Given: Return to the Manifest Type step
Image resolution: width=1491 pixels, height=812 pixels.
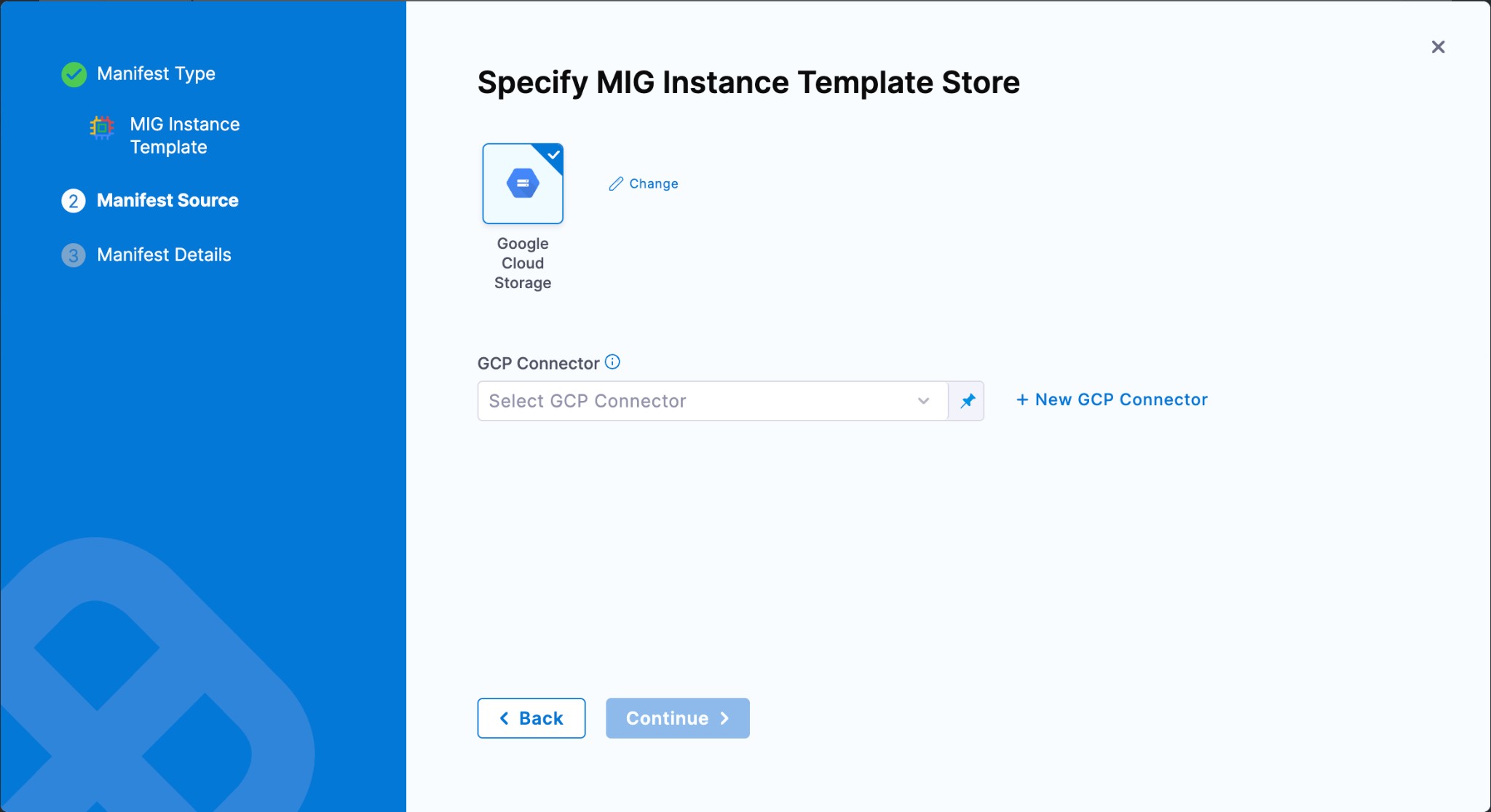Looking at the screenshot, I should (x=156, y=73).
